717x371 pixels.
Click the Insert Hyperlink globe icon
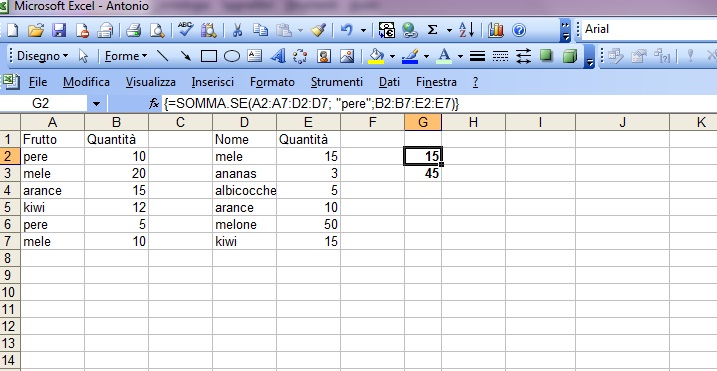(x=410, y=30)
